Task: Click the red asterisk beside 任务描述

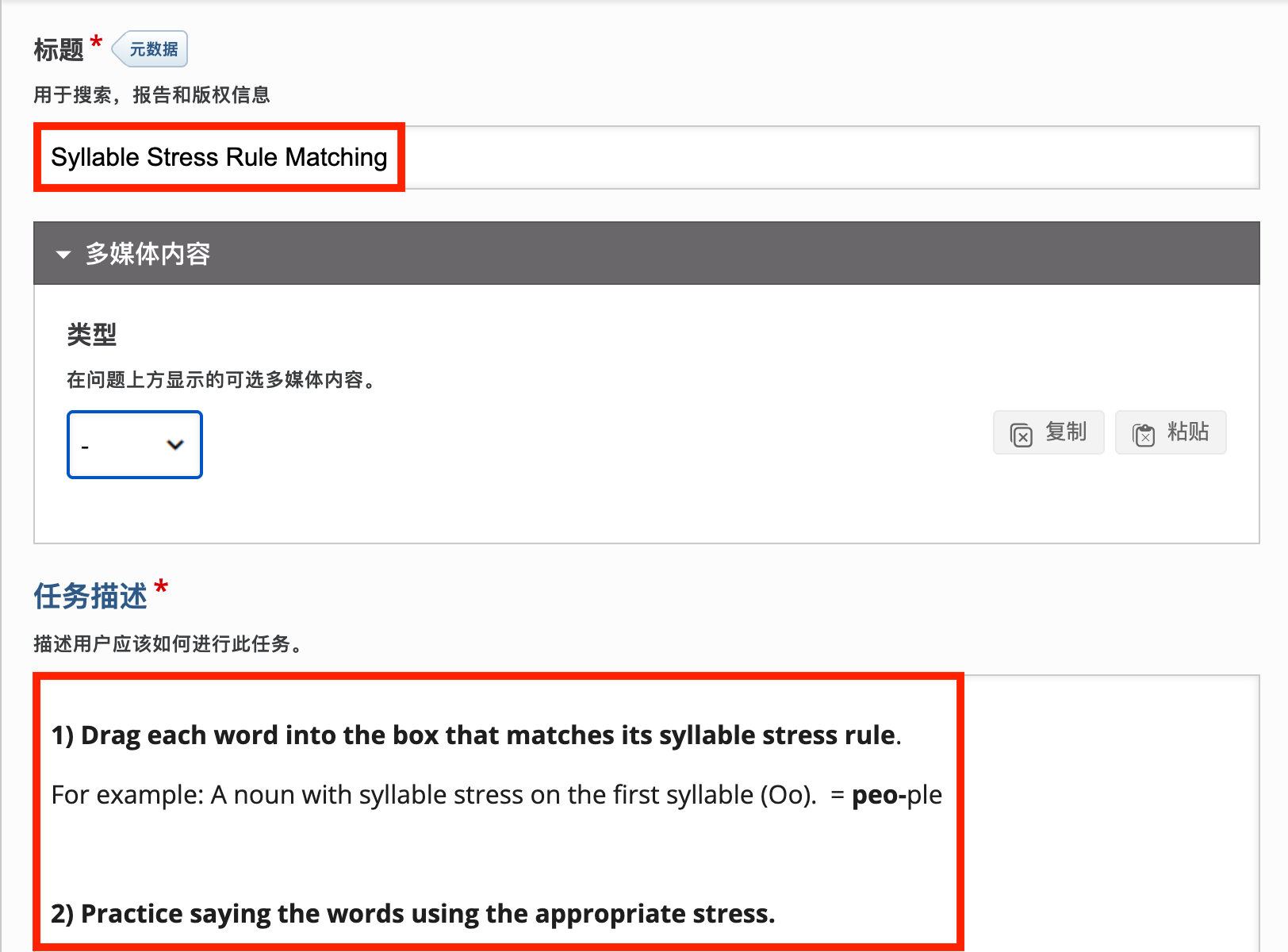Action: (163, 587)
